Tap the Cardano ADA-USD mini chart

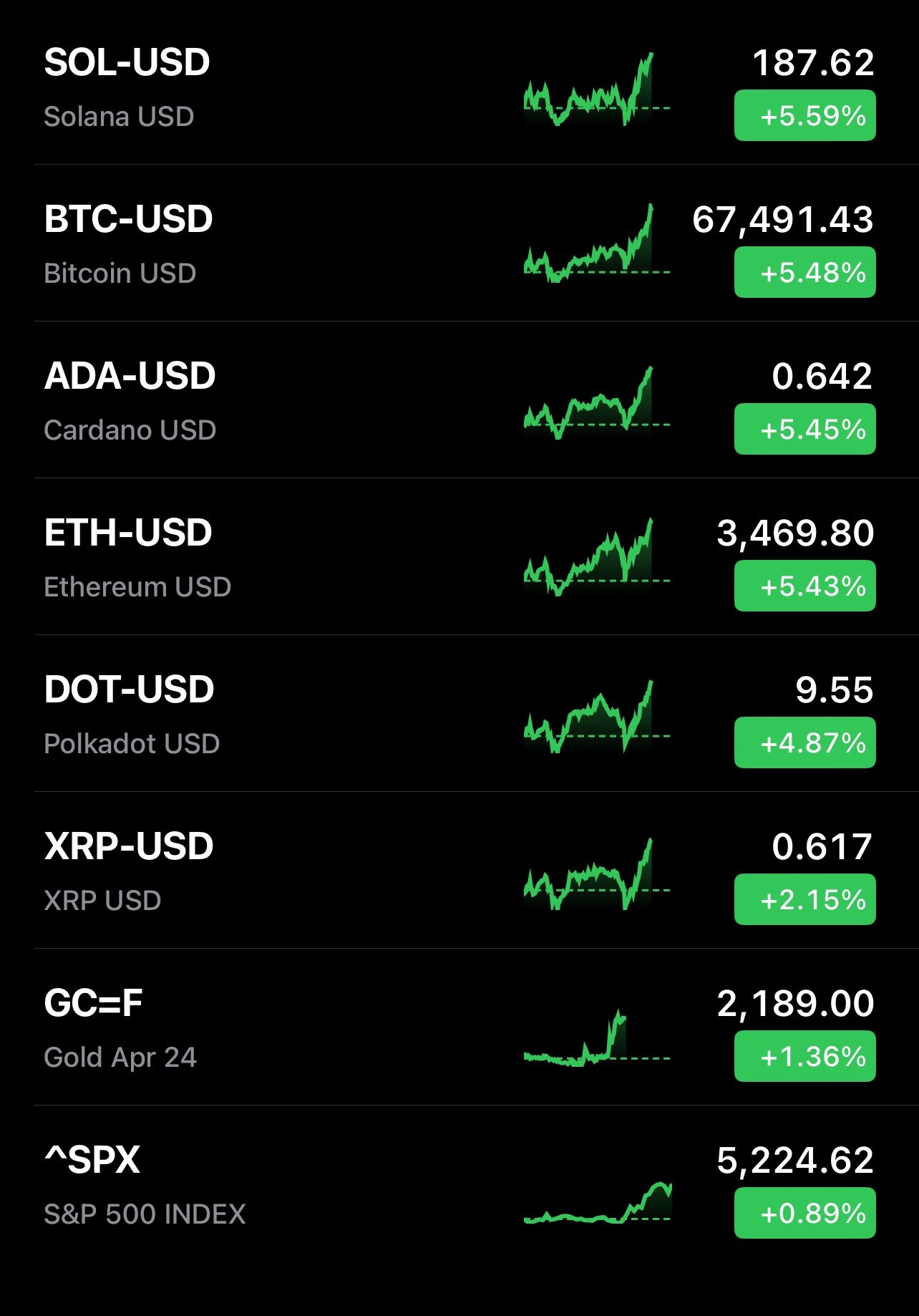[x=597, y=402]
